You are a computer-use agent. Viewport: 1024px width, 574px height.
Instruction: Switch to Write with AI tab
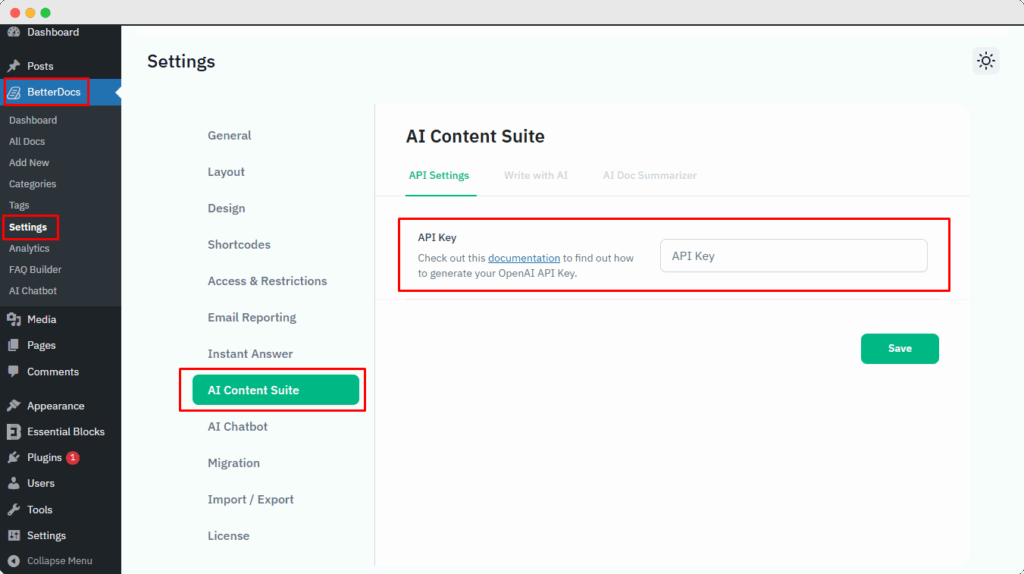(535, 176)
